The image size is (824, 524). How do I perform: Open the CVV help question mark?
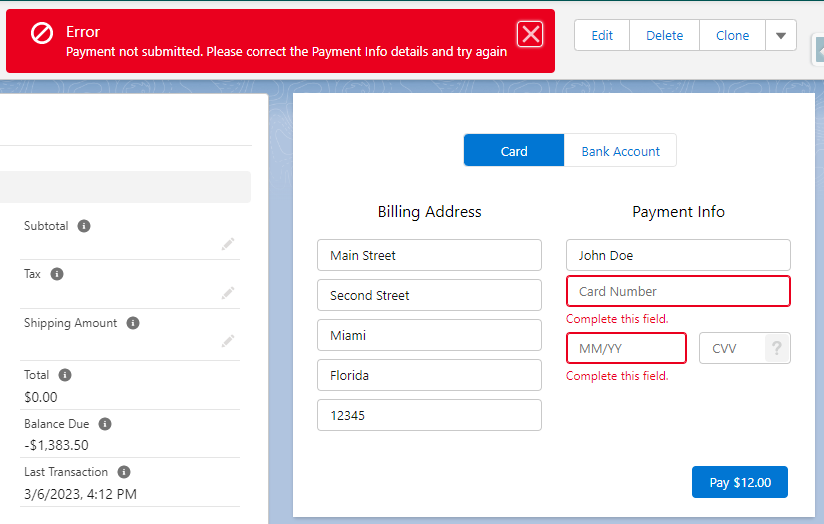click(x=777, y=348)
